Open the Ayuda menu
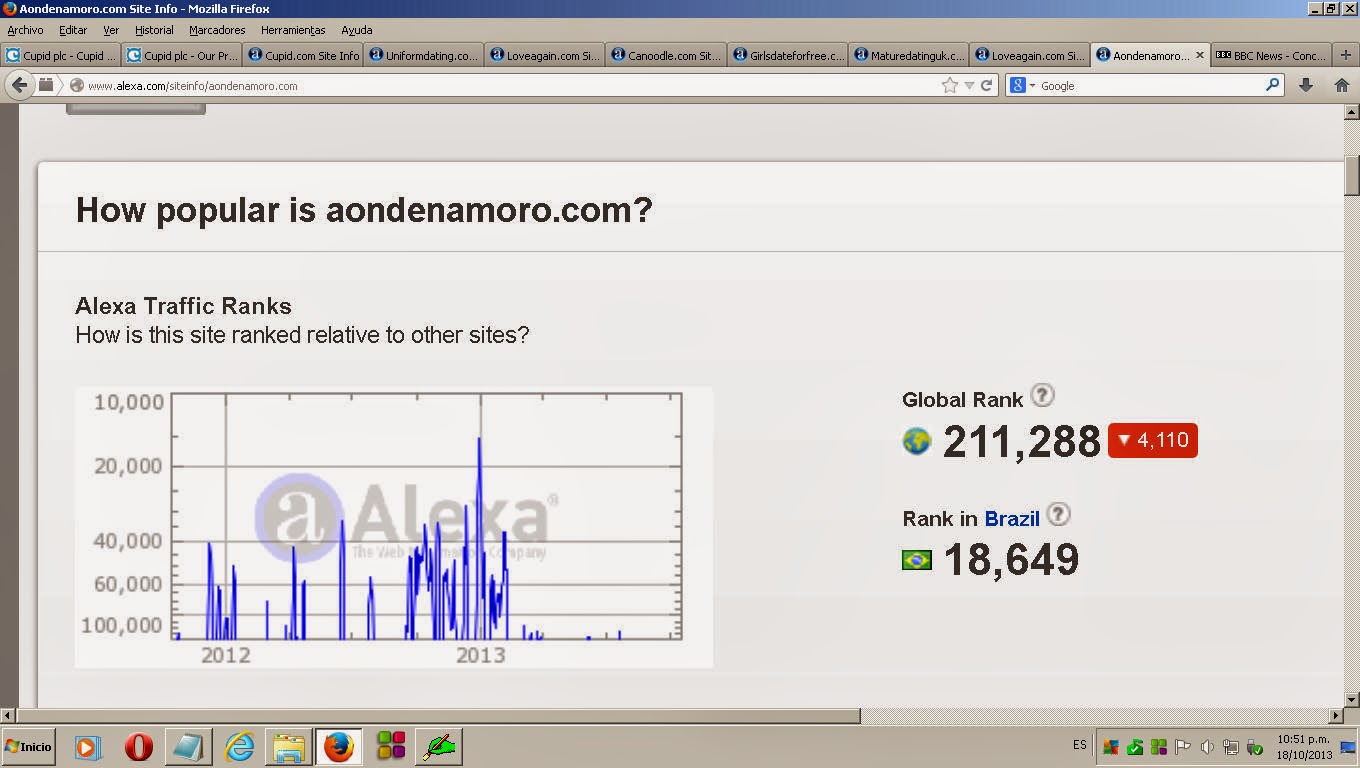 (x=357, y=30)
